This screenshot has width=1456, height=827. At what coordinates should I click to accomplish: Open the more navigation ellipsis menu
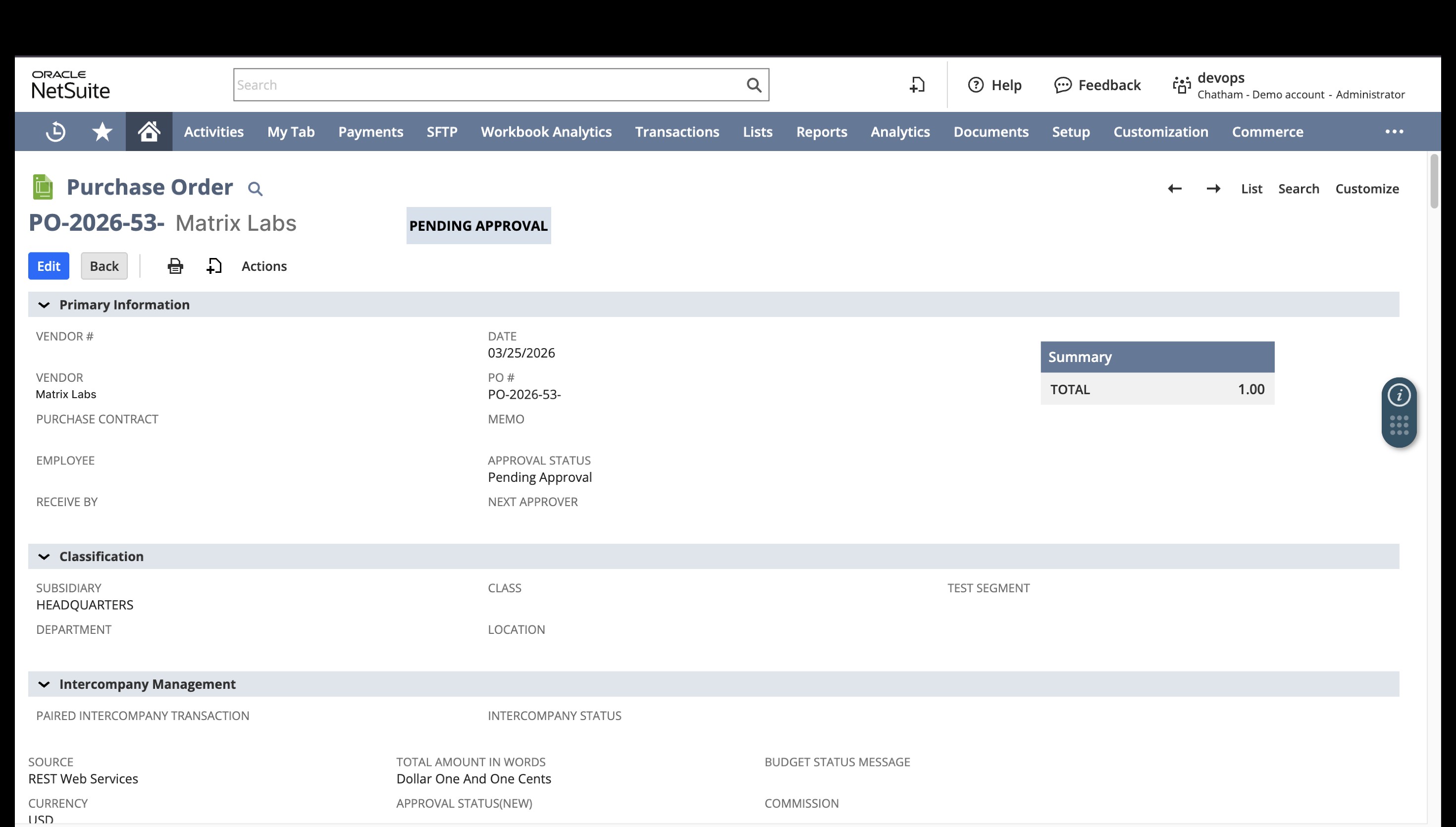1394,132
